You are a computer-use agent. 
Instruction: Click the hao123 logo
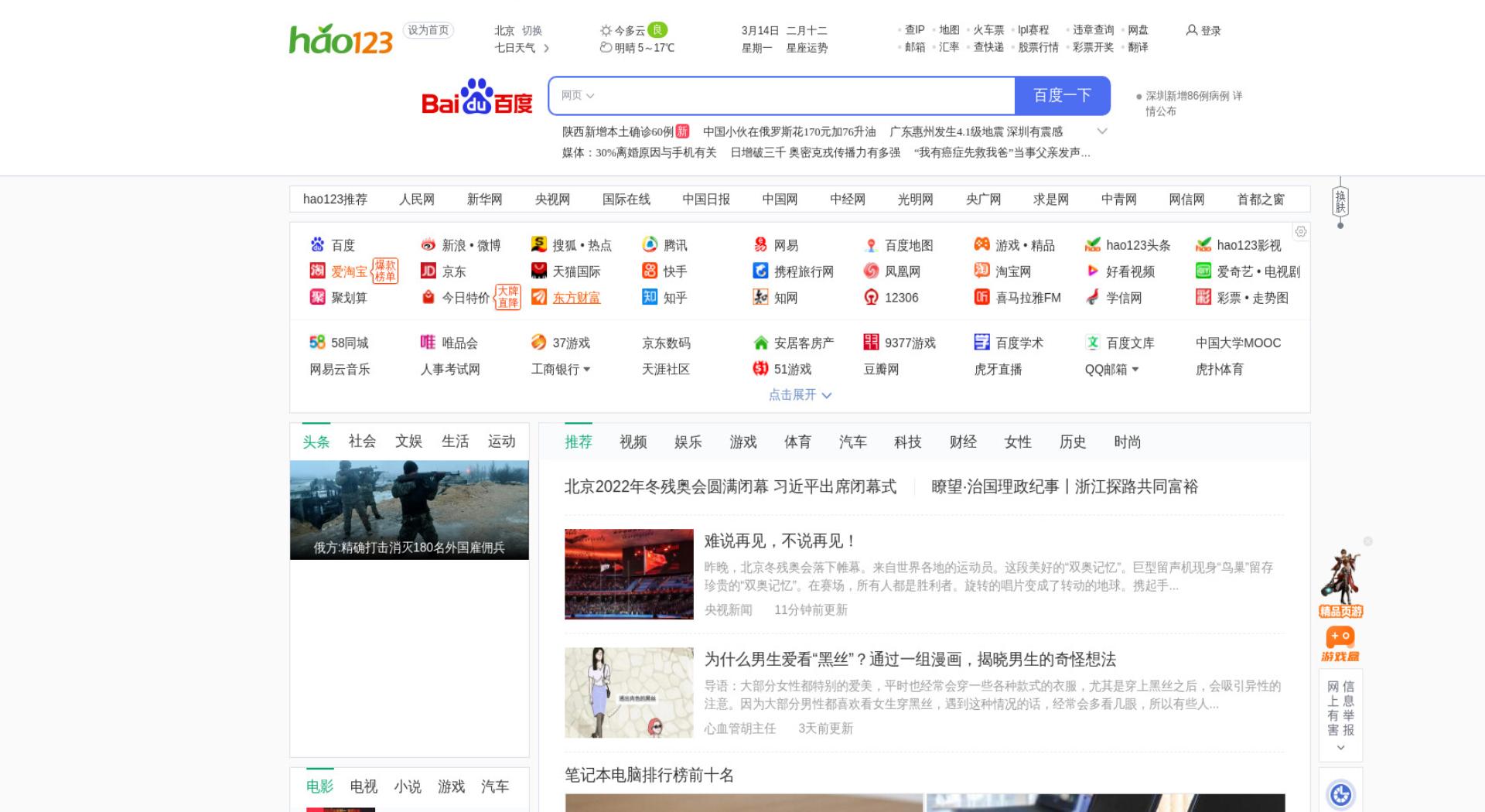[340, 39]
